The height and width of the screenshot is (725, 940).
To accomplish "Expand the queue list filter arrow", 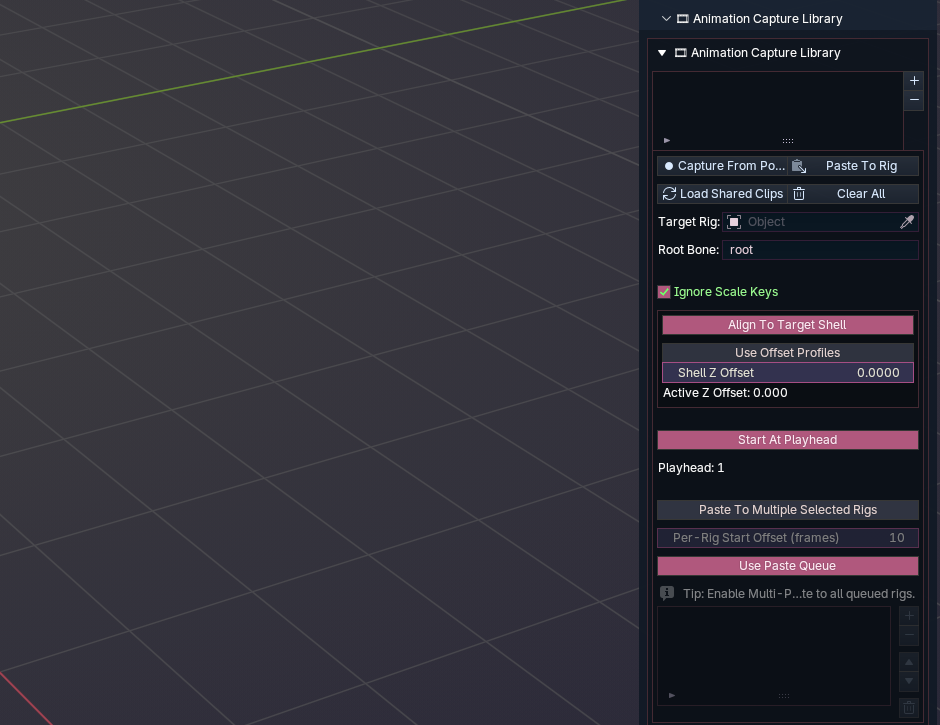I will pos(671,695).
